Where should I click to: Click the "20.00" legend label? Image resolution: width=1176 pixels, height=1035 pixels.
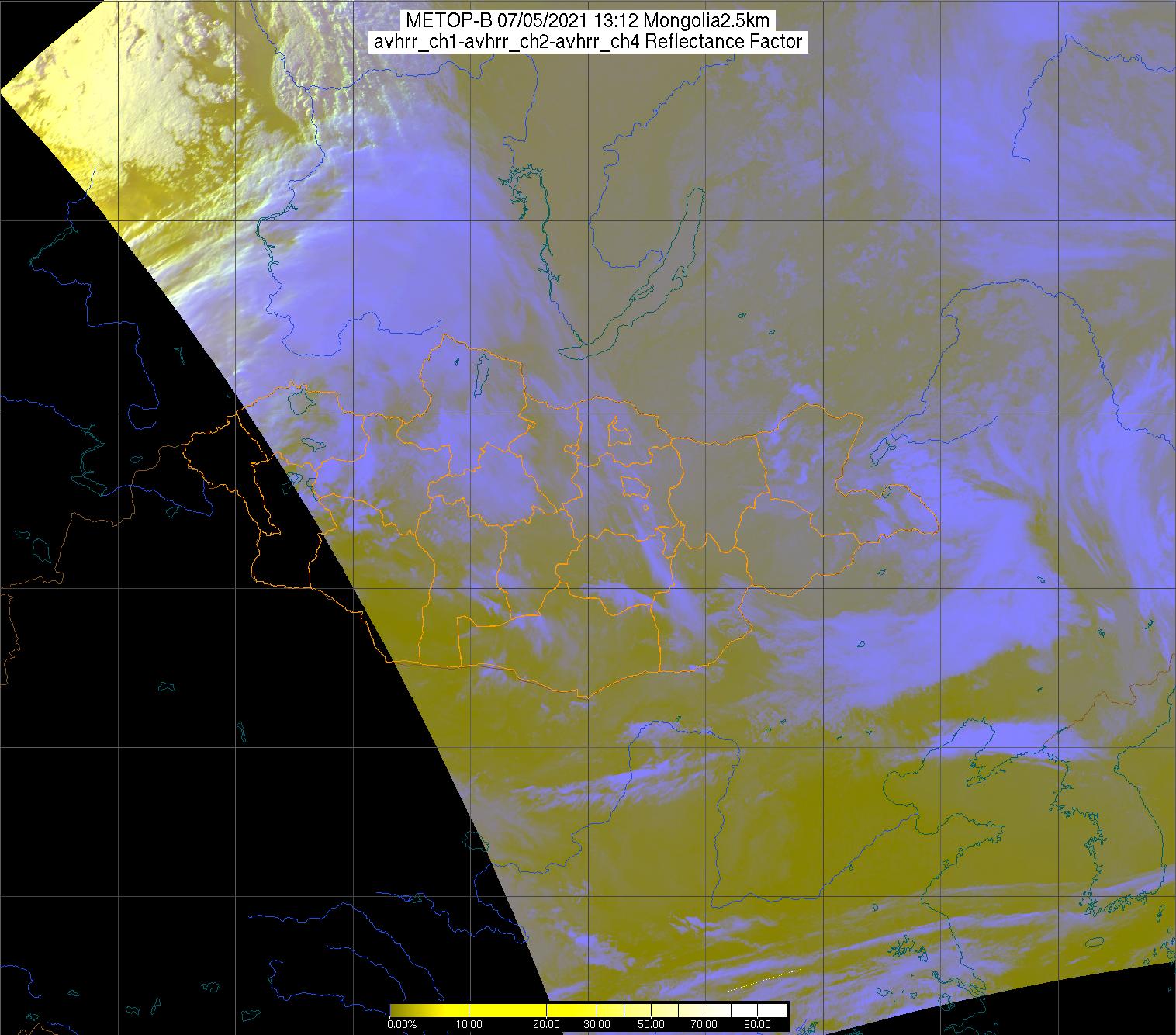coord(546,1024)
